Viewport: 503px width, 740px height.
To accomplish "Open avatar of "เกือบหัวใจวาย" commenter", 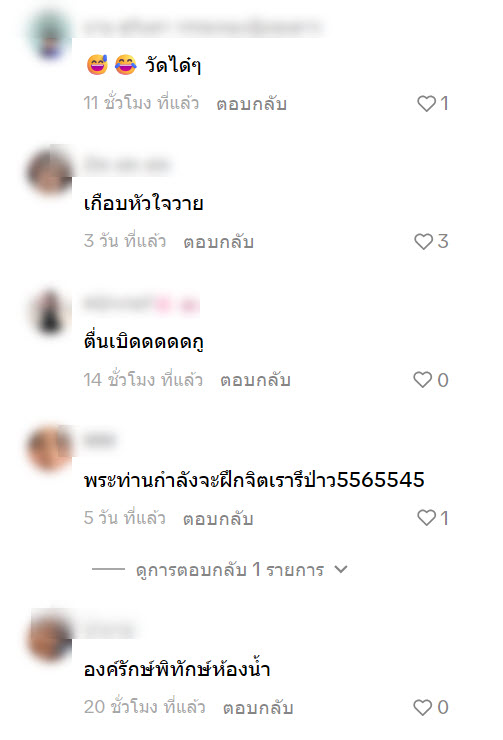I will click(50, 172).
